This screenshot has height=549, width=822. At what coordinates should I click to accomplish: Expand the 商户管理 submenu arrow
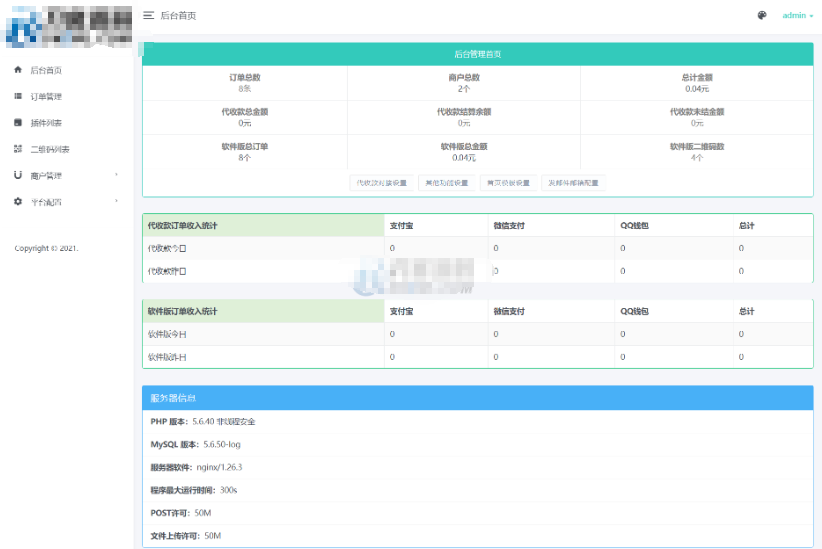coord(117,176)
